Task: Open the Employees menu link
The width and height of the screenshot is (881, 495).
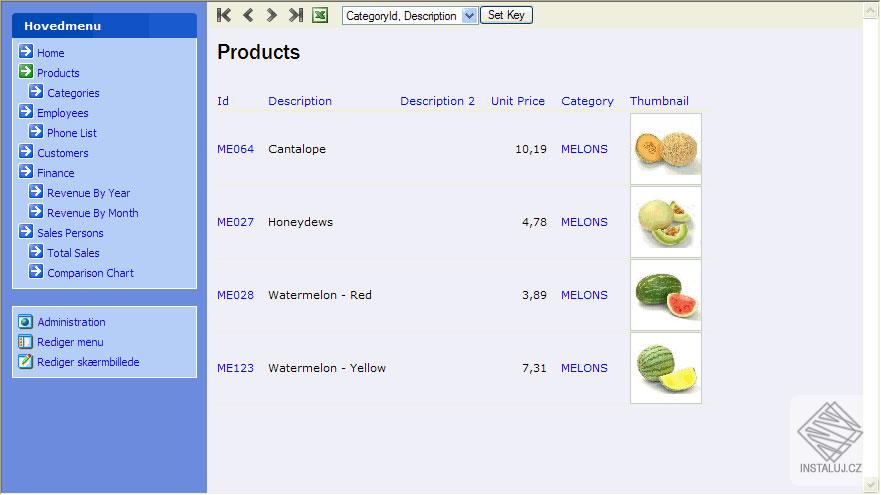Action: click(x=62, y=113)
